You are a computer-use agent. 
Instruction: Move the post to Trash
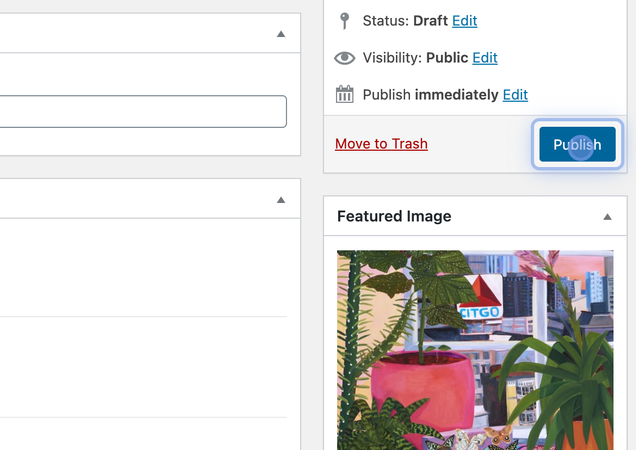(381, 144)
